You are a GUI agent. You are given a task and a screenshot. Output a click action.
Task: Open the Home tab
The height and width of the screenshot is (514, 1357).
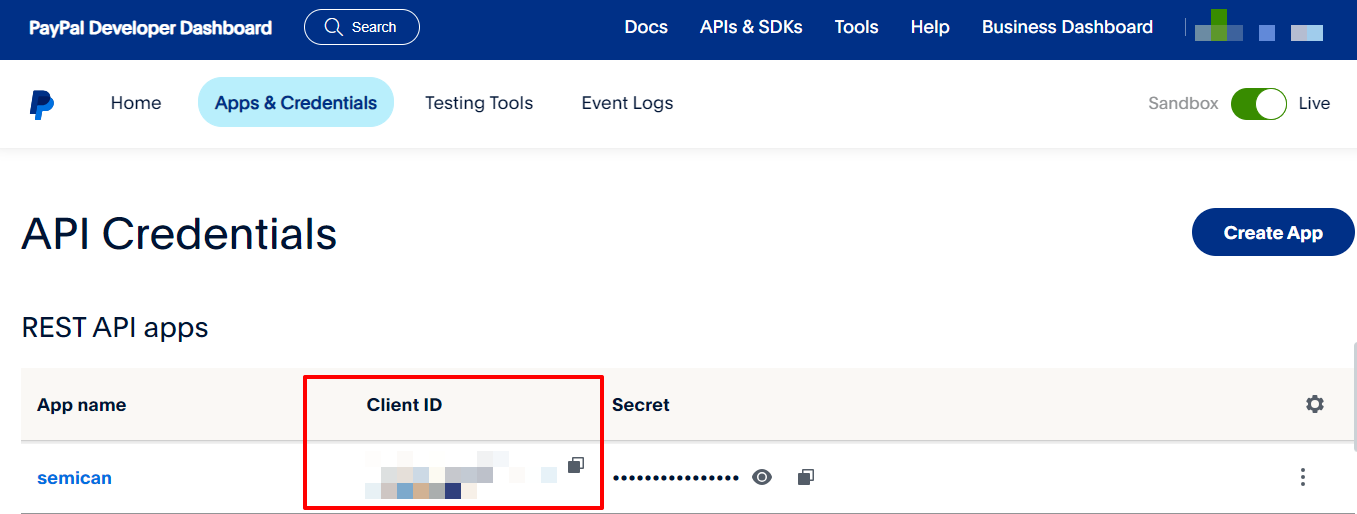point(136,103)
